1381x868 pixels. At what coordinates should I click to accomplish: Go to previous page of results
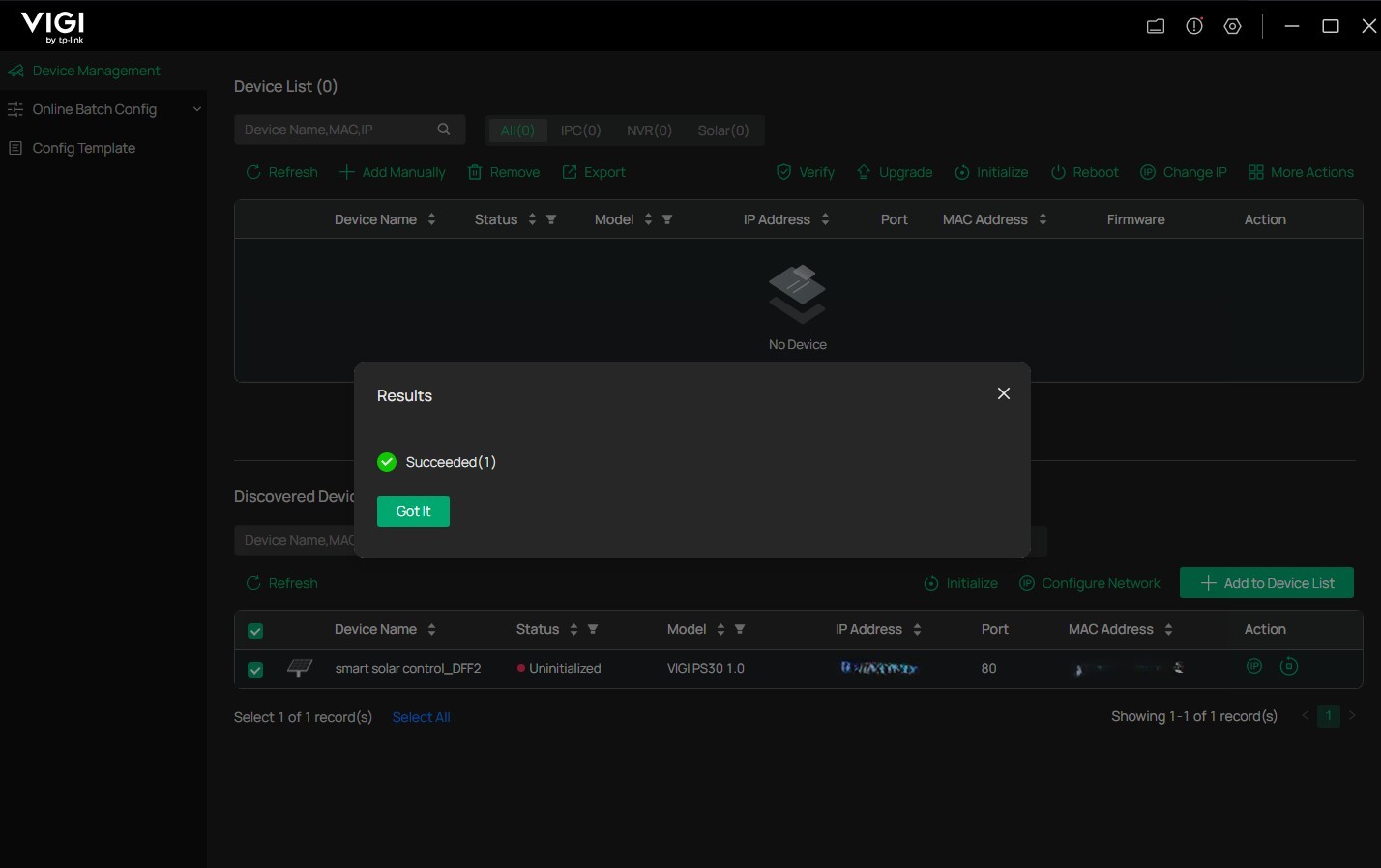(1306, 716)
